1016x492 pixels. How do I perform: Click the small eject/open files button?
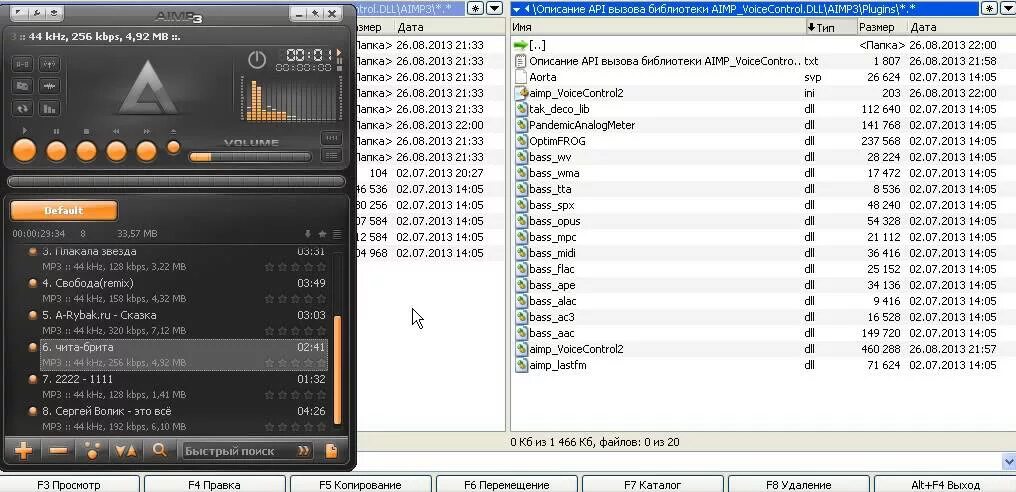pos(173,147)
